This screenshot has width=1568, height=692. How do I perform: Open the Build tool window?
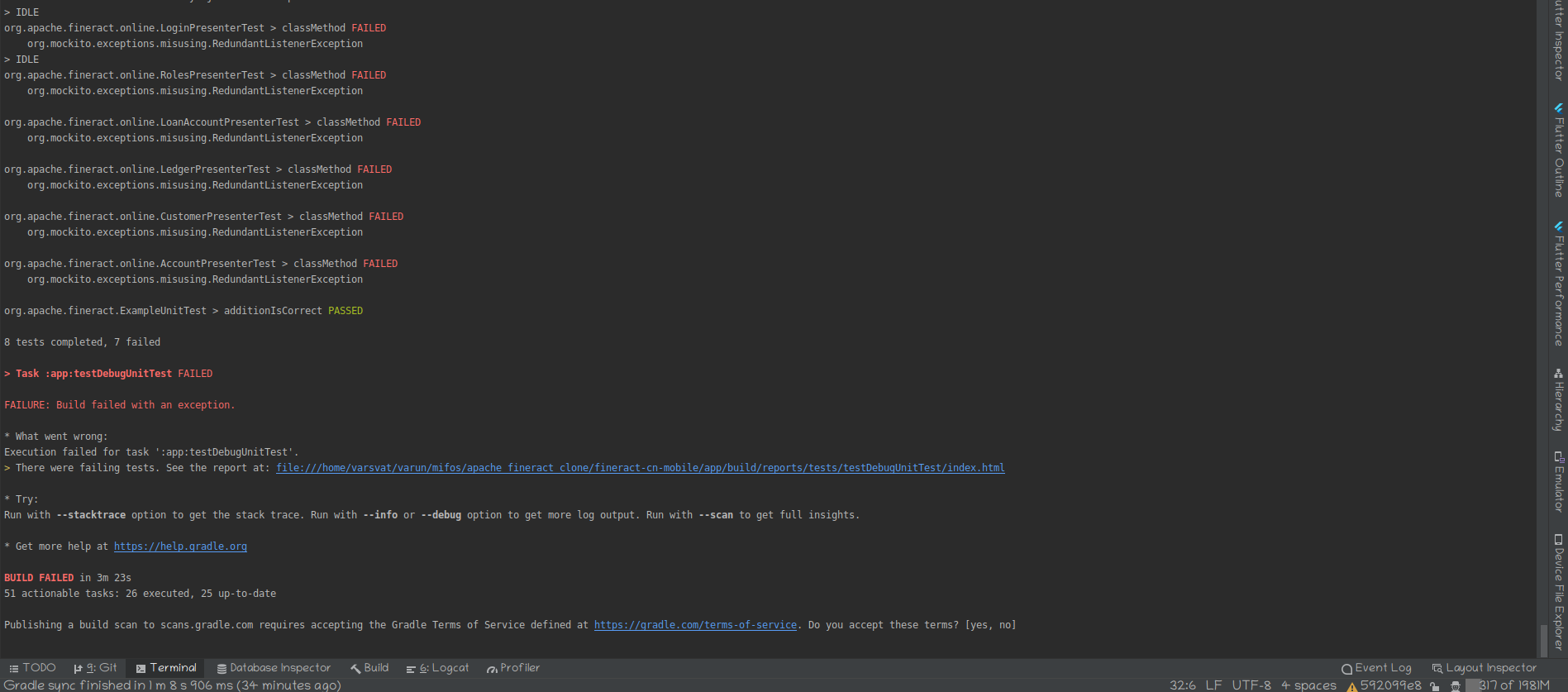pyautogui.click(x=369, y=668)
